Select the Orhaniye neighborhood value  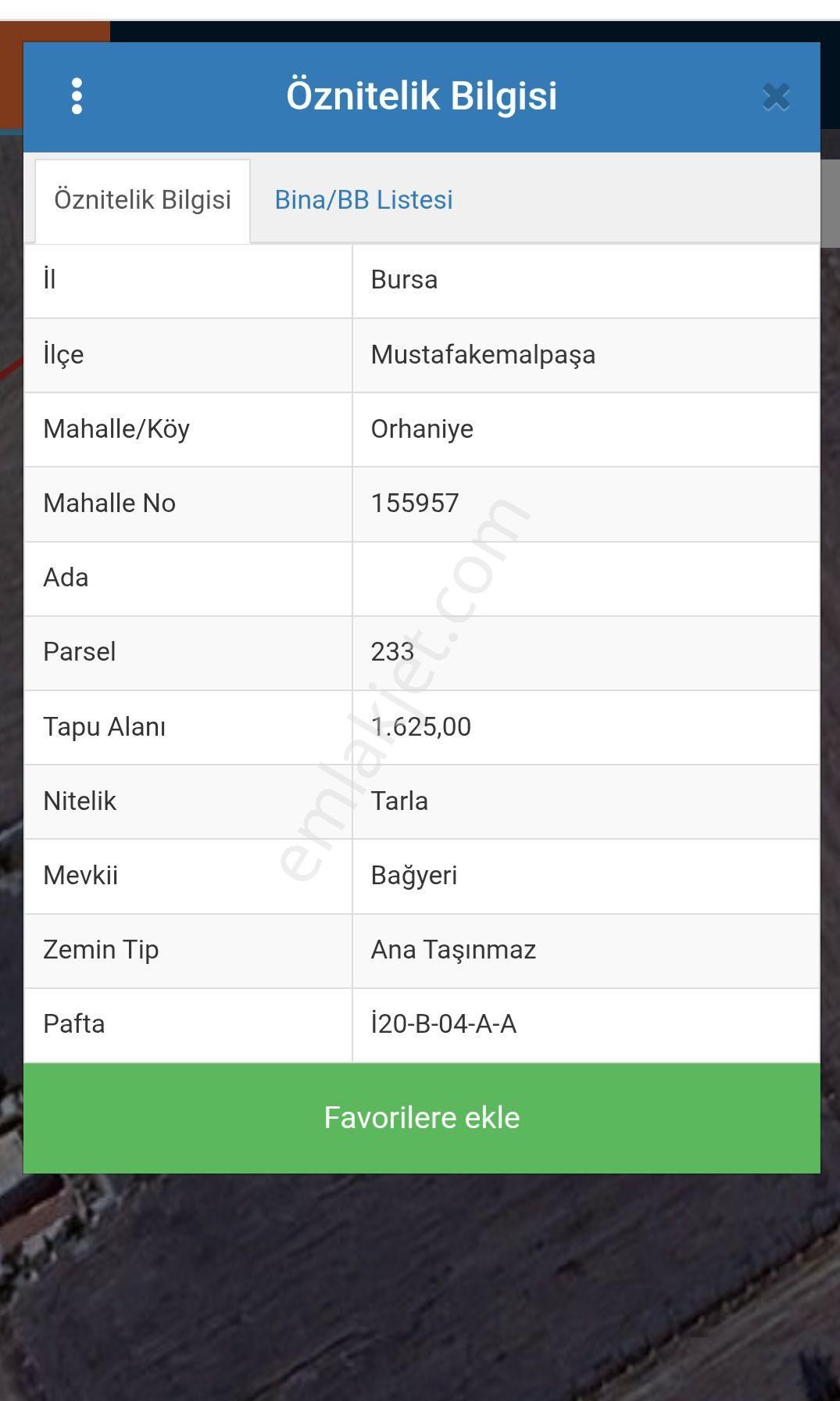[x=422, y=429]
